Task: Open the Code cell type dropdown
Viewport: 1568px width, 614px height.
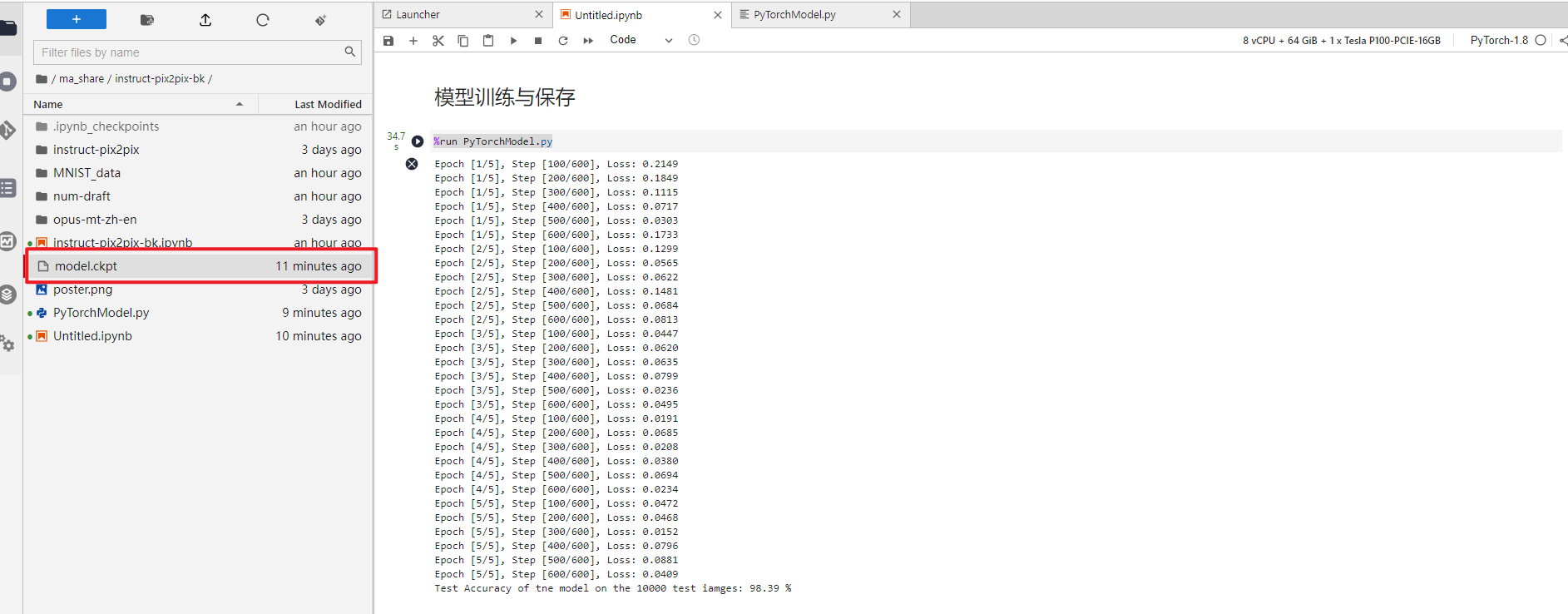Action: pyautogui.click(x=641, y=40)
